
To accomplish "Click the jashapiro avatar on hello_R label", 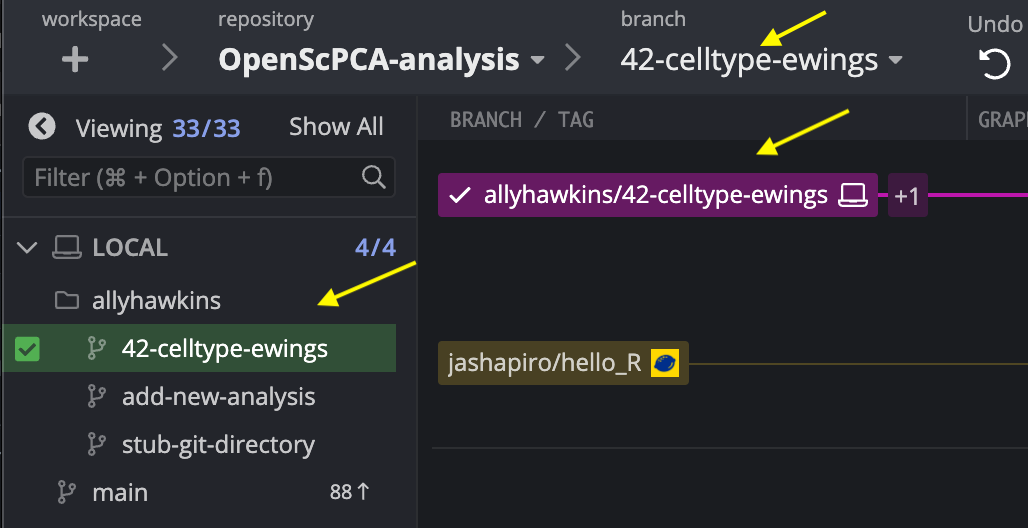I will pos(664,363).
